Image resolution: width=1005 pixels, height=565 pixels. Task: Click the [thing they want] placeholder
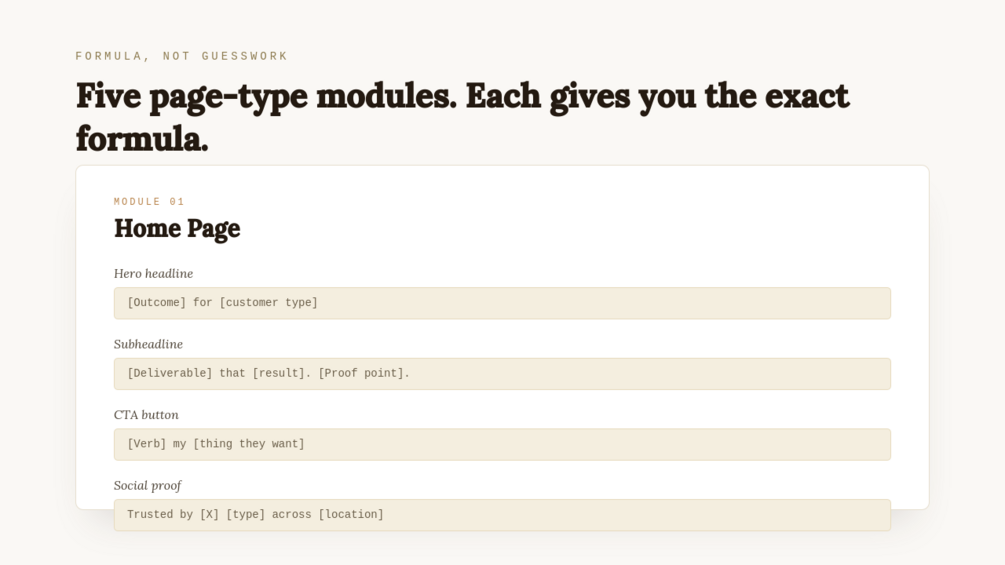[x=249, y=443]
